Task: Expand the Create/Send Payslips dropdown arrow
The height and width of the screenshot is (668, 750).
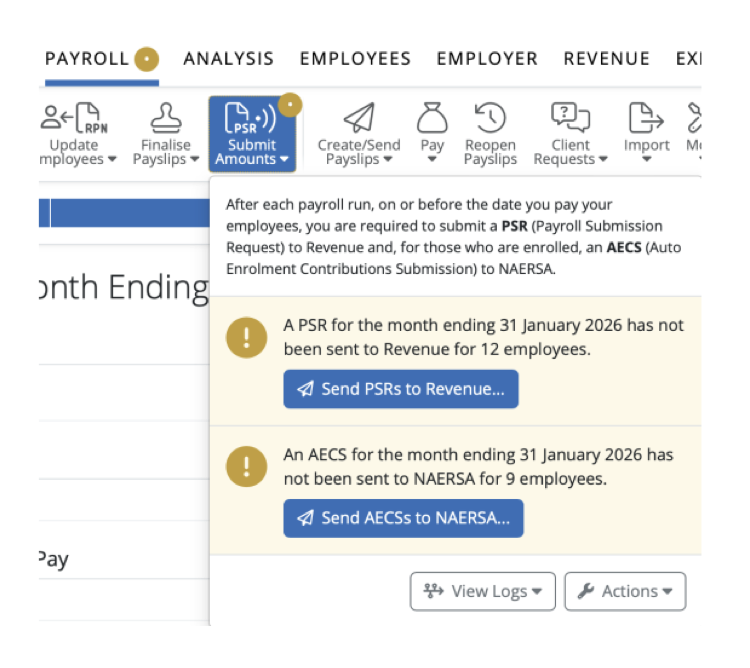Action: 387,159
